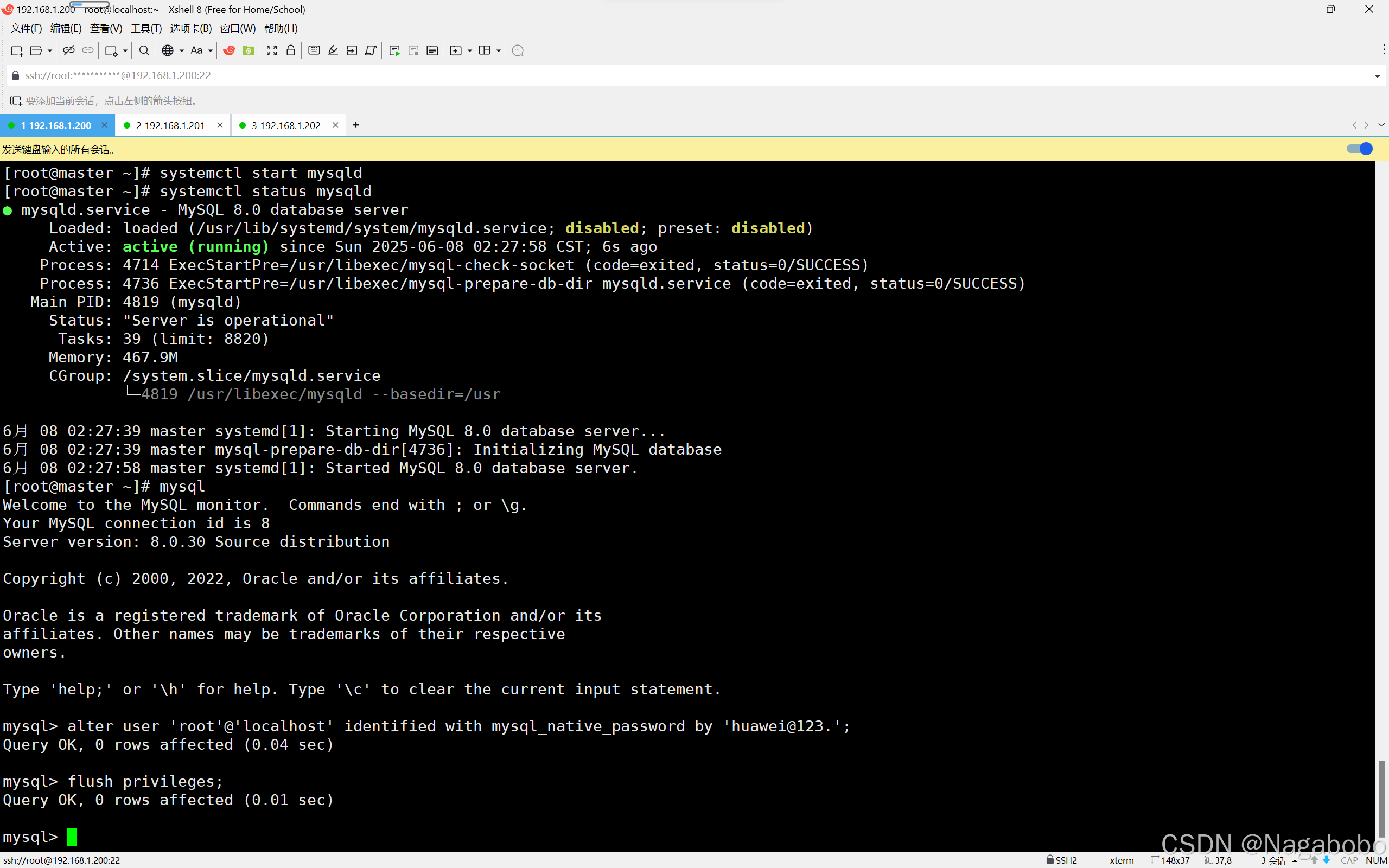Screen dimensions: 1389x868
Task: Switch to tab 3 192.168.1.202
Action: click(x=287, y=125)
